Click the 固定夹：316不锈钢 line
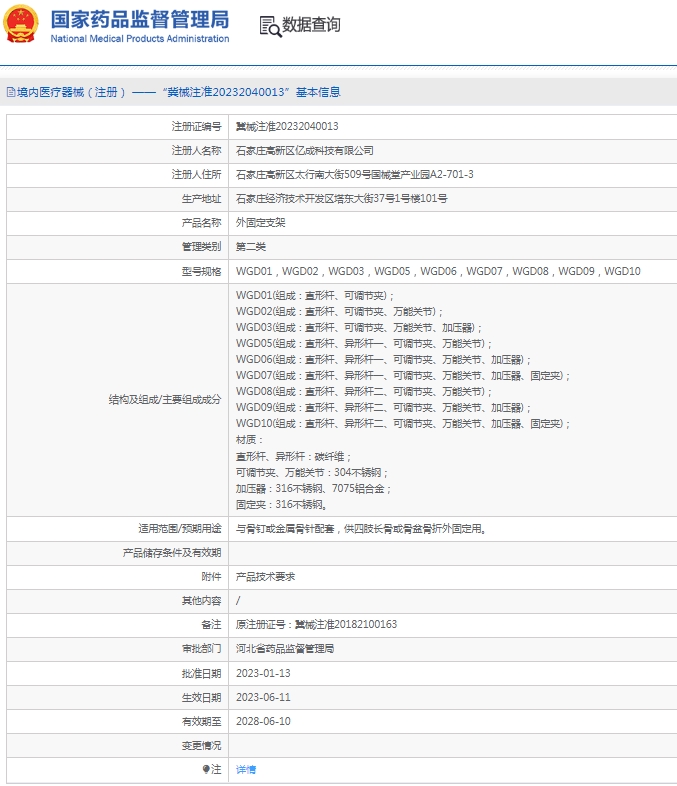Image resolution: width=677 pixels, height=786 pixels. (282, 505)
